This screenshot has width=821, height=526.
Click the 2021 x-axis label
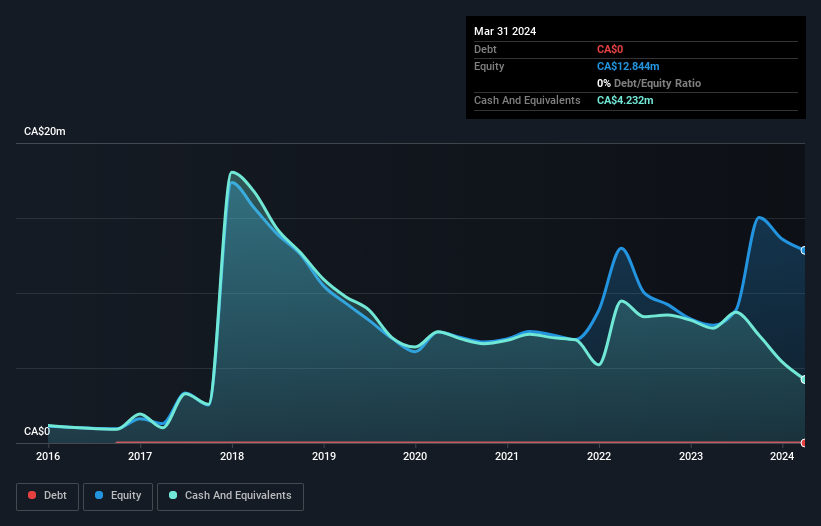pyautogui.click(x=507, y=456)
